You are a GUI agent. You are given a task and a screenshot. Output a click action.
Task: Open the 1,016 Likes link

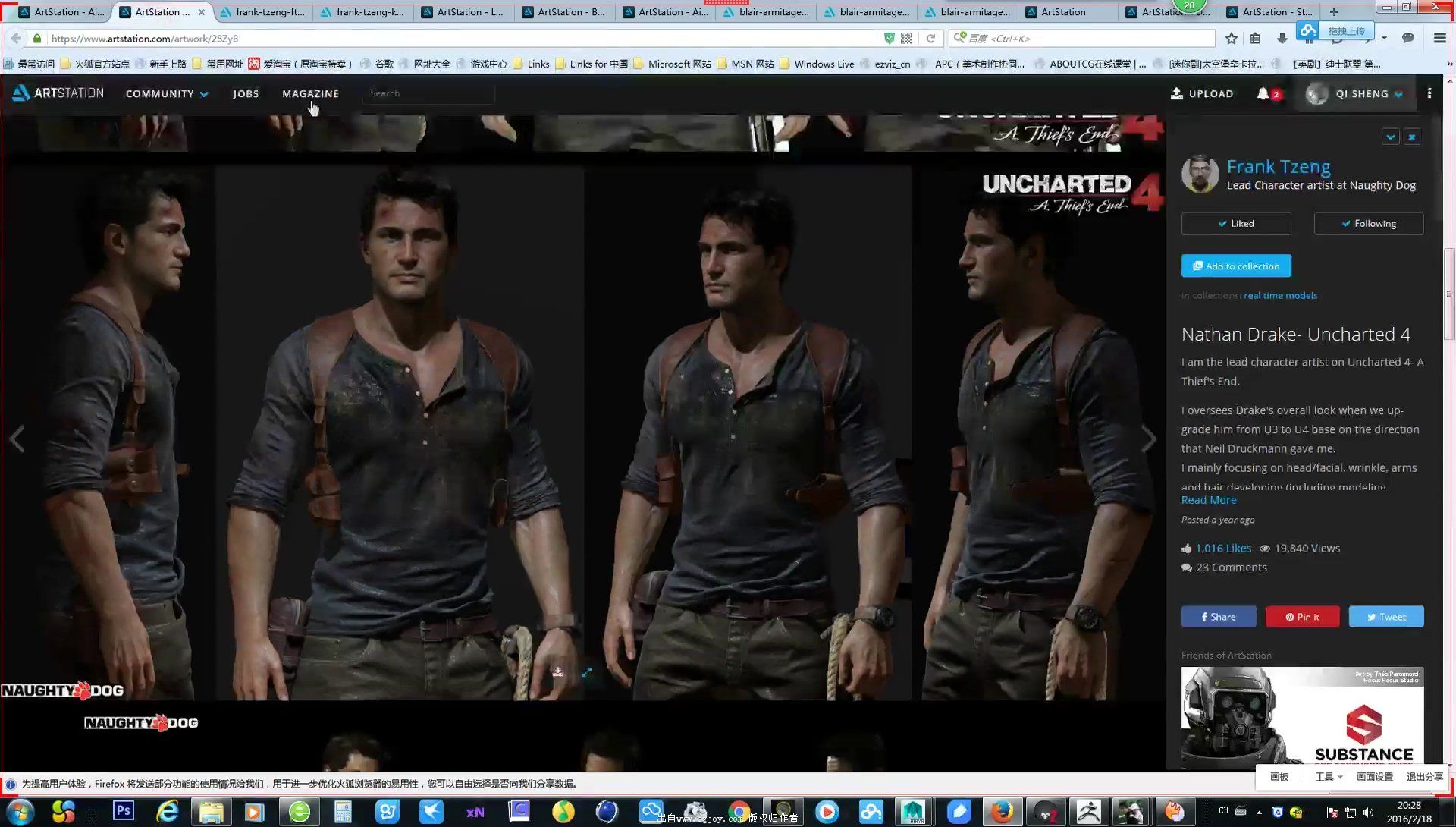click(x=1223, y=549)
